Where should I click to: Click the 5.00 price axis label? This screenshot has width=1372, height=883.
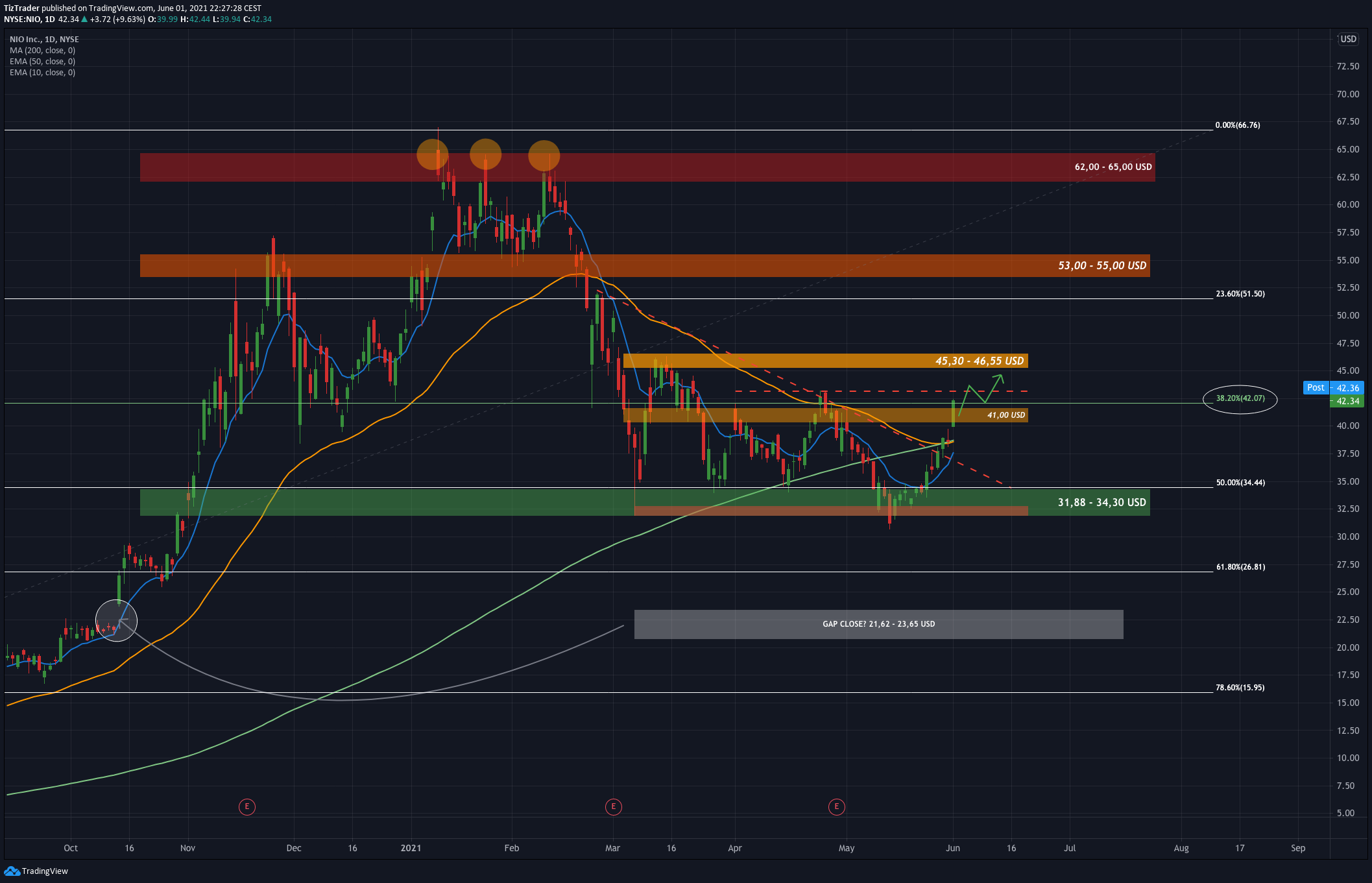pos(1345,813)
